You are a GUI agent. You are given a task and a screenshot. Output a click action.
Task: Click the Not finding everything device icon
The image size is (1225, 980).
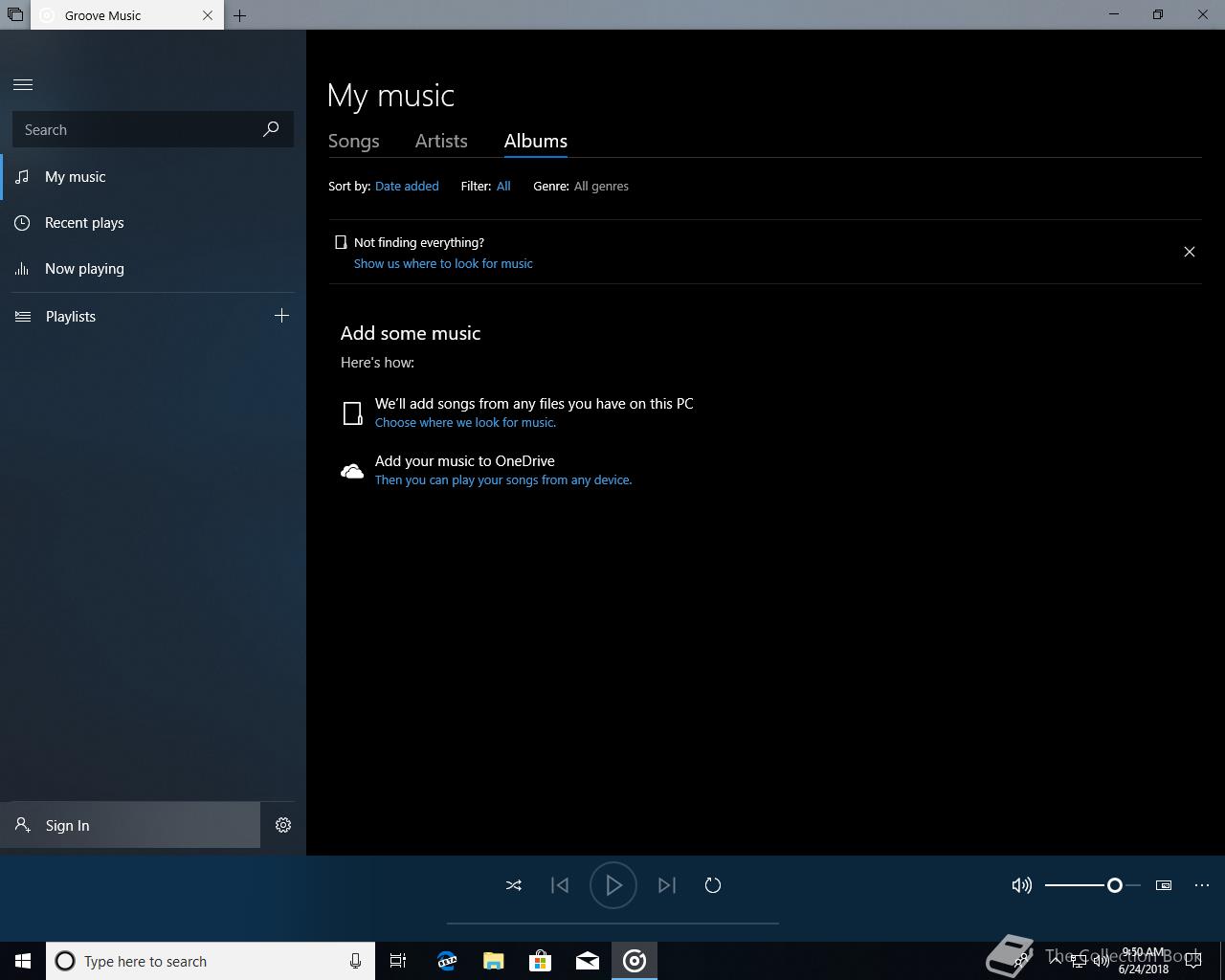(x=340, y=242)
